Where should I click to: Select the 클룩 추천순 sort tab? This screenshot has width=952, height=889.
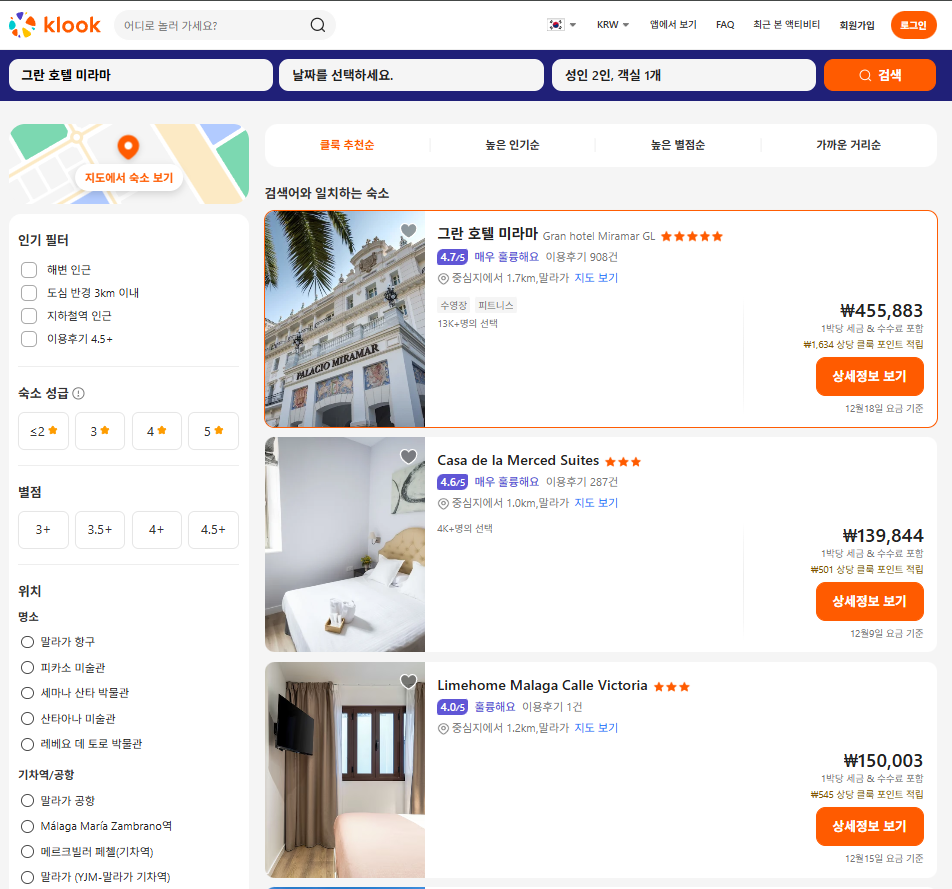(x=347, y=145)
